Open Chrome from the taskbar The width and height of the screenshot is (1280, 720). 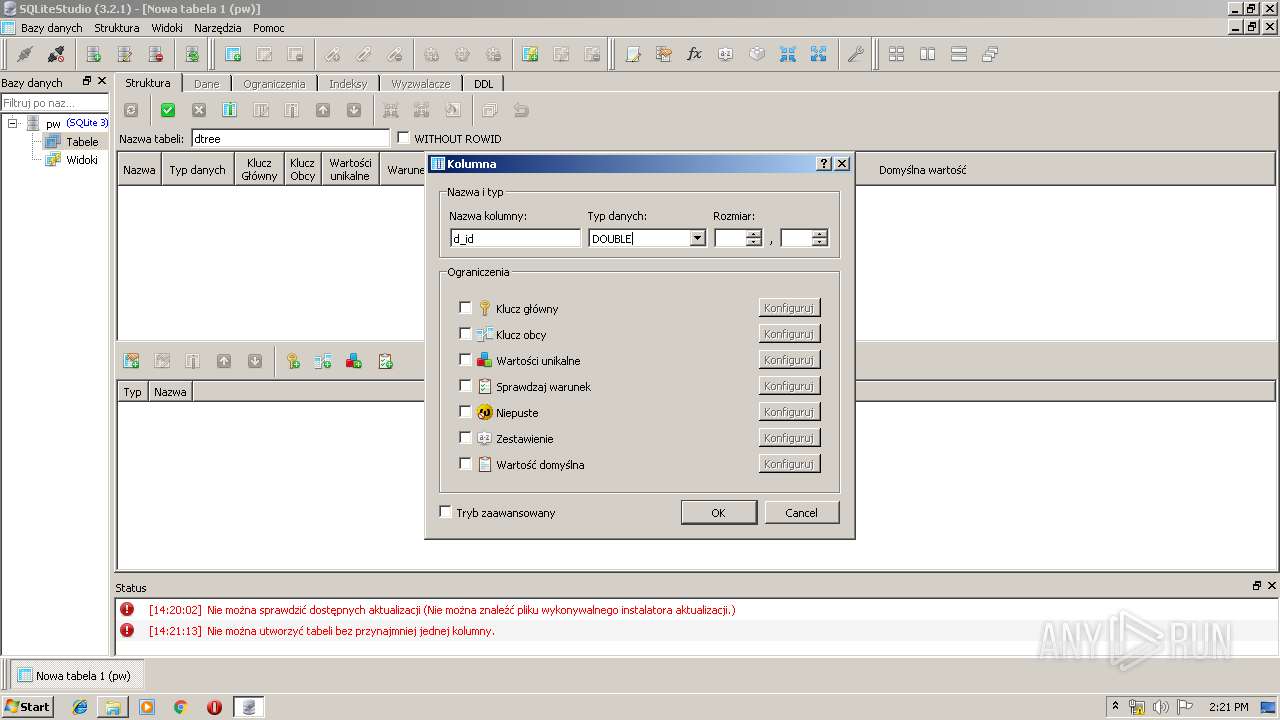pos(181,707)
